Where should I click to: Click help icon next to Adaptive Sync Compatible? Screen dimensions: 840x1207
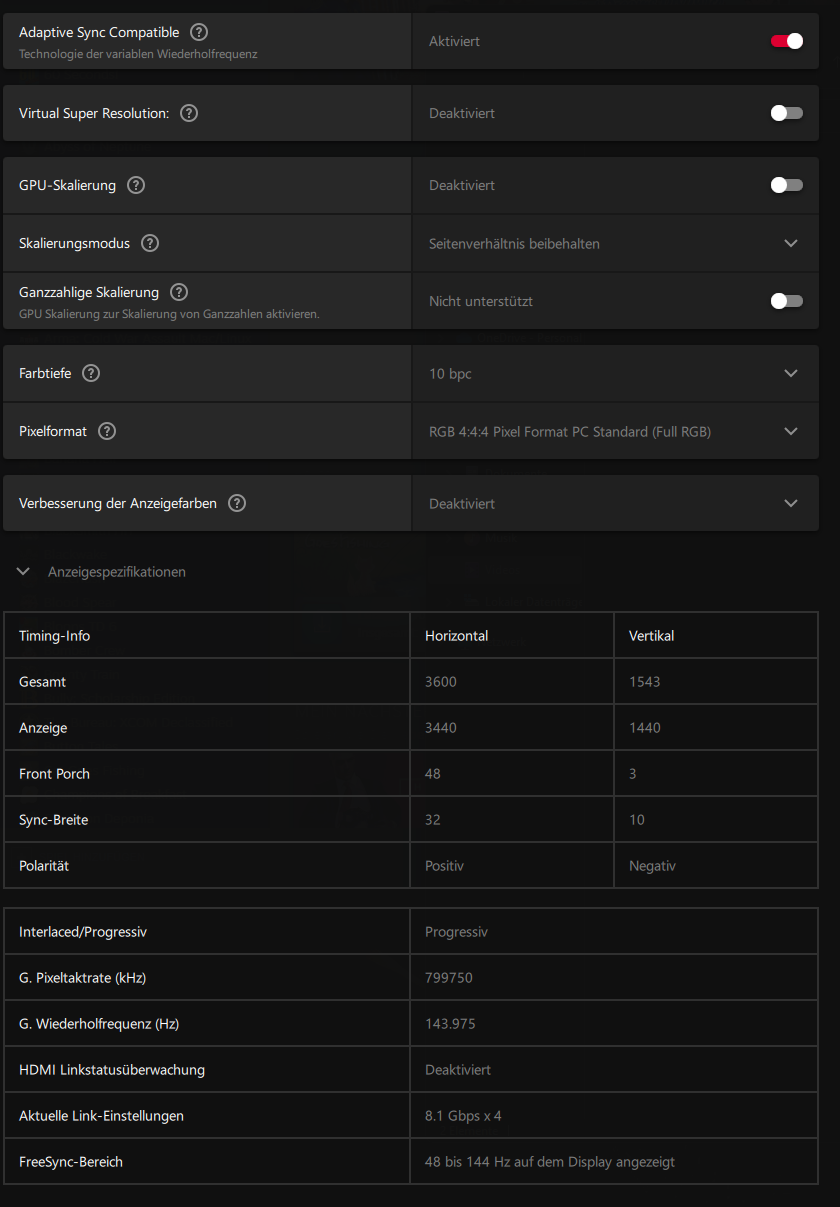[x=199, y=33]
